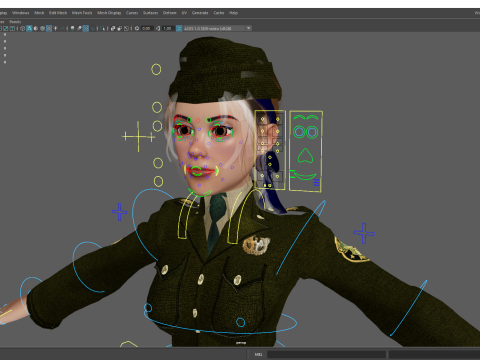
Task: Open the ACES view transform dropdown
Action: (217, 28)
